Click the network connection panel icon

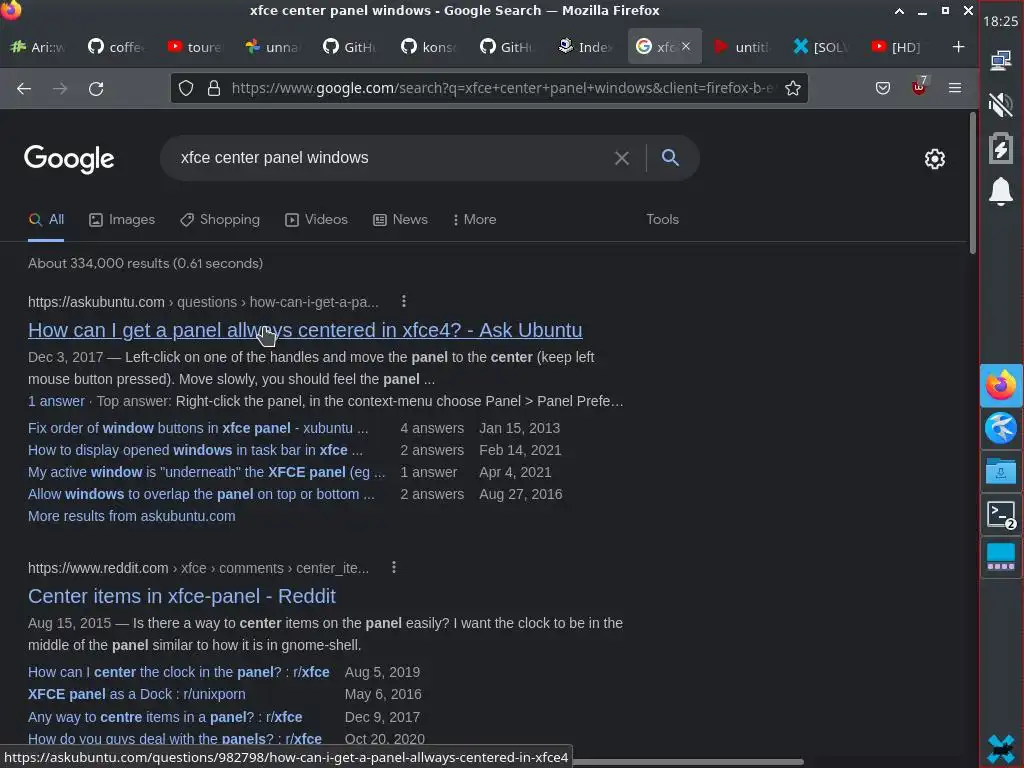(1000, 61)
